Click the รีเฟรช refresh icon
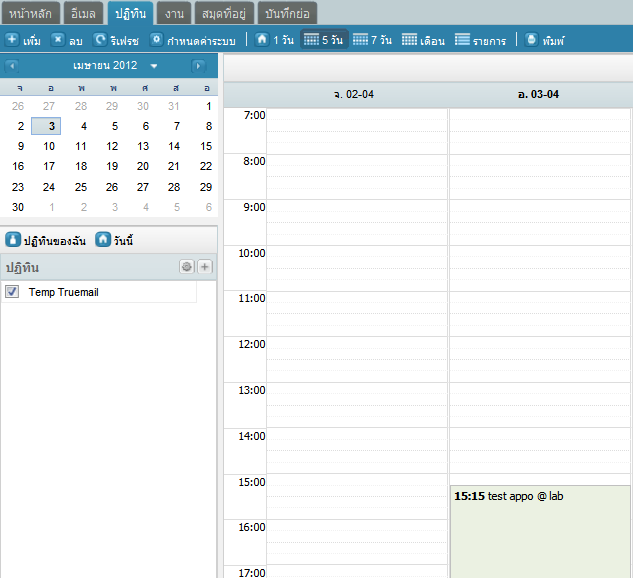This screenshot has height=578, width=633. coord(99,40)
